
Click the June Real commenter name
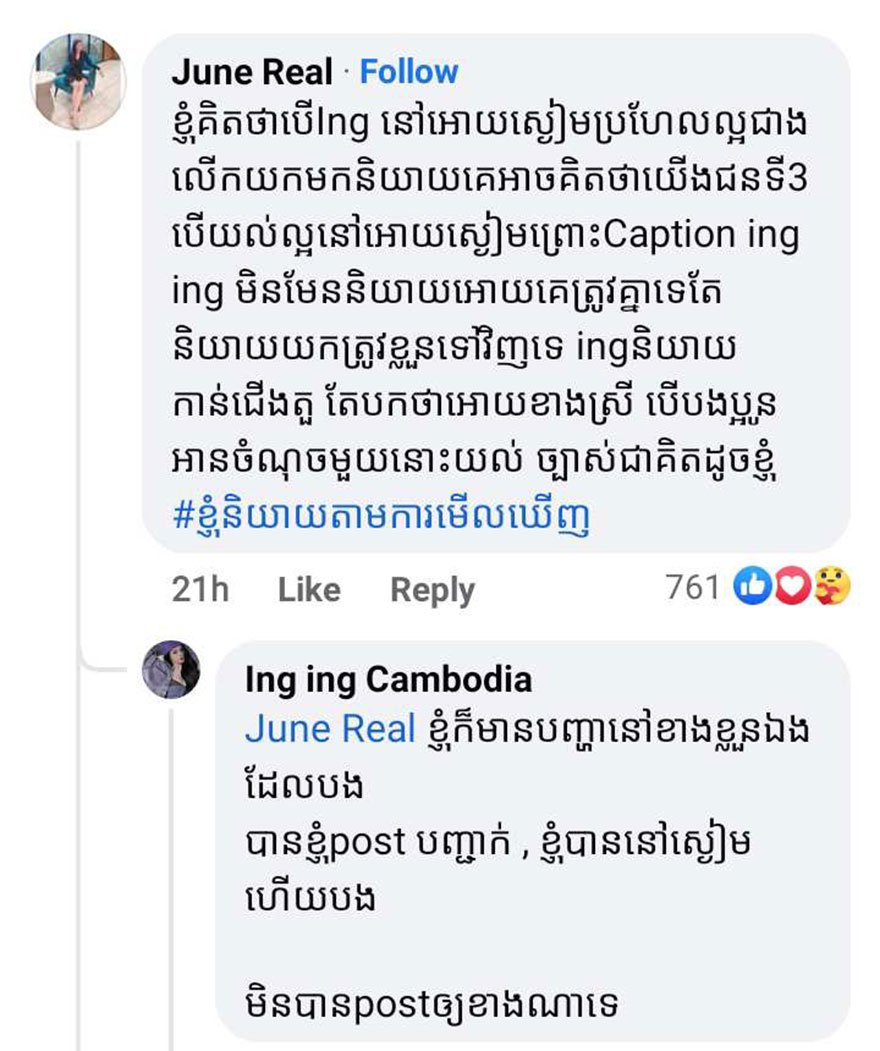pyautogui.click(x=252, y=72)
